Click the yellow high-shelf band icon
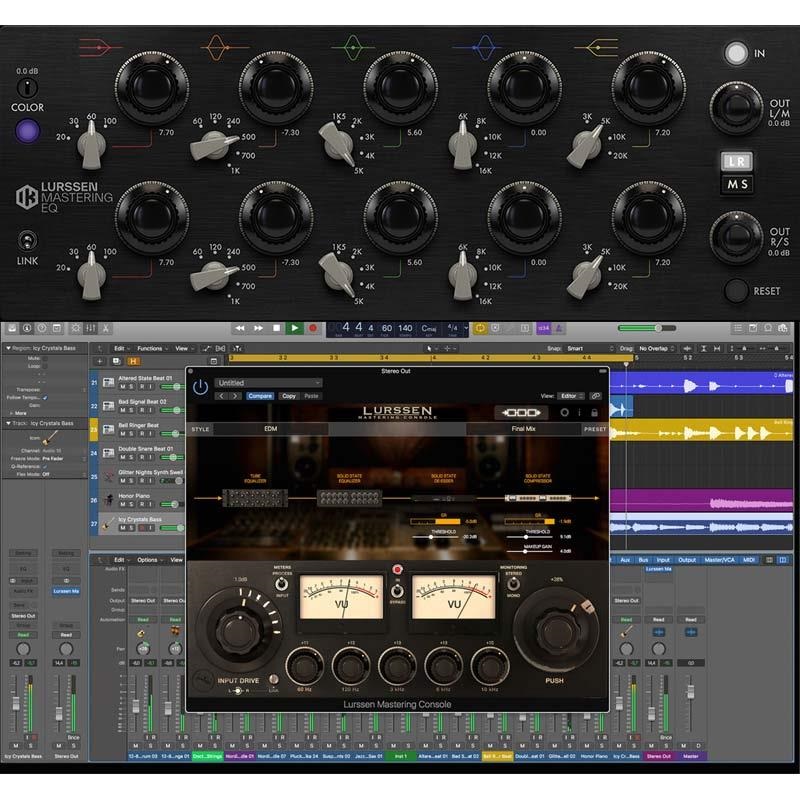This screenshot has height=800, width=800. click(596, 47)
